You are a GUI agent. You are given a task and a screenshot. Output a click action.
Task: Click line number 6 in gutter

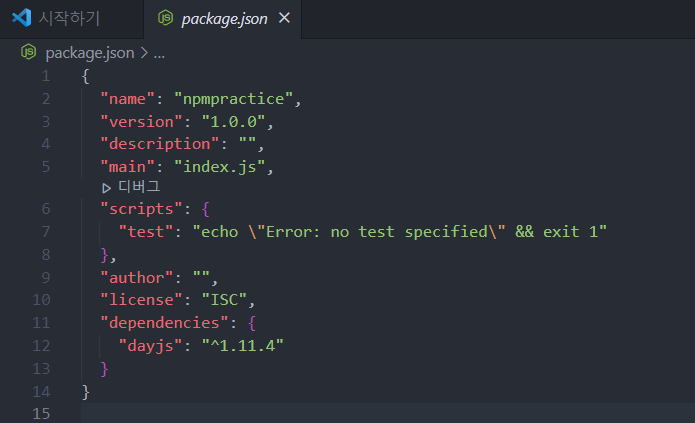[46, 208]
